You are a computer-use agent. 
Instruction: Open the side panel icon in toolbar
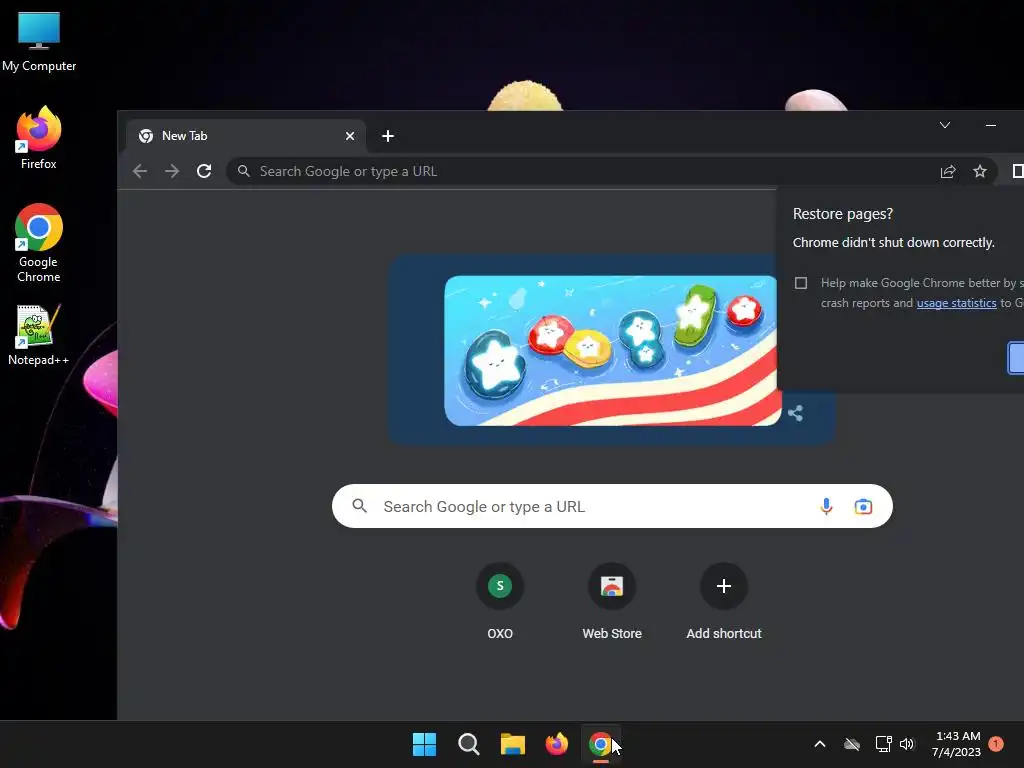(1017, 171)
